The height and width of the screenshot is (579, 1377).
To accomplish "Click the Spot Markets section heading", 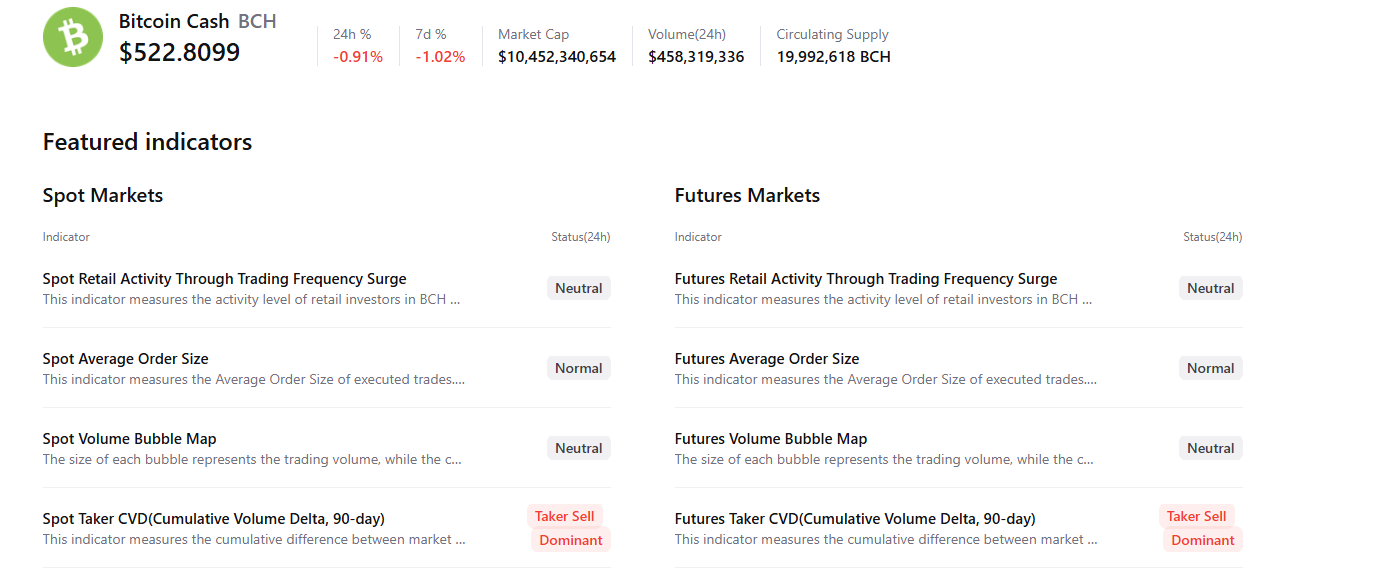I will pos(102,195).
